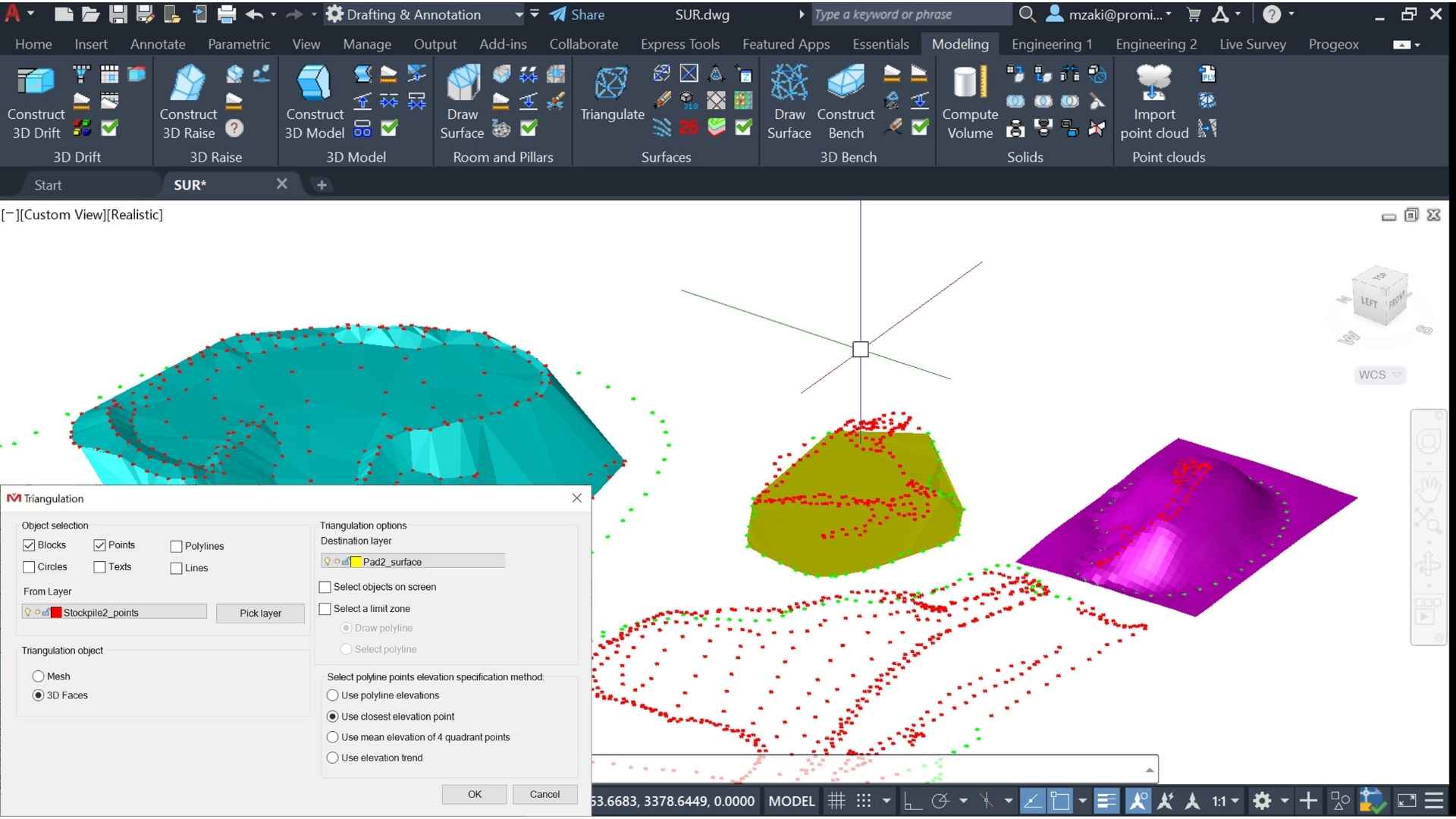The height and width of the screenshot is (819, 1456).
Task: Choose Use elevation trend option
Action: point(332,758)
